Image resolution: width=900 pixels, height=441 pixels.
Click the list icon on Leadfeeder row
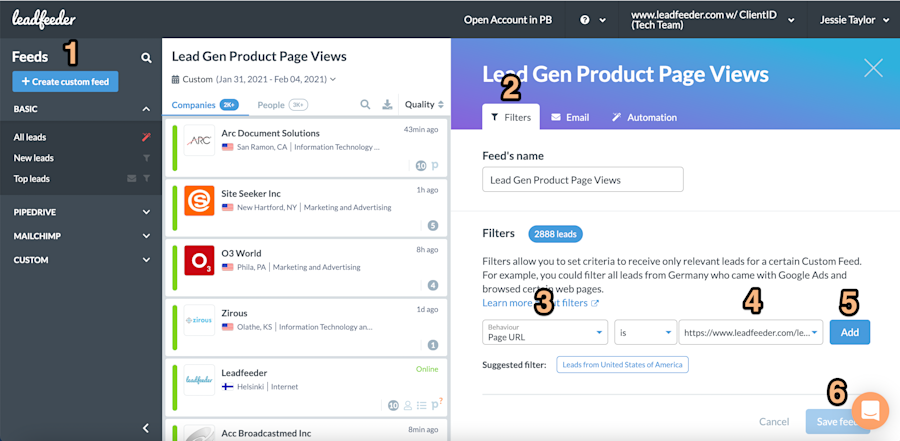pyautogui.click(x=422, y=405)
